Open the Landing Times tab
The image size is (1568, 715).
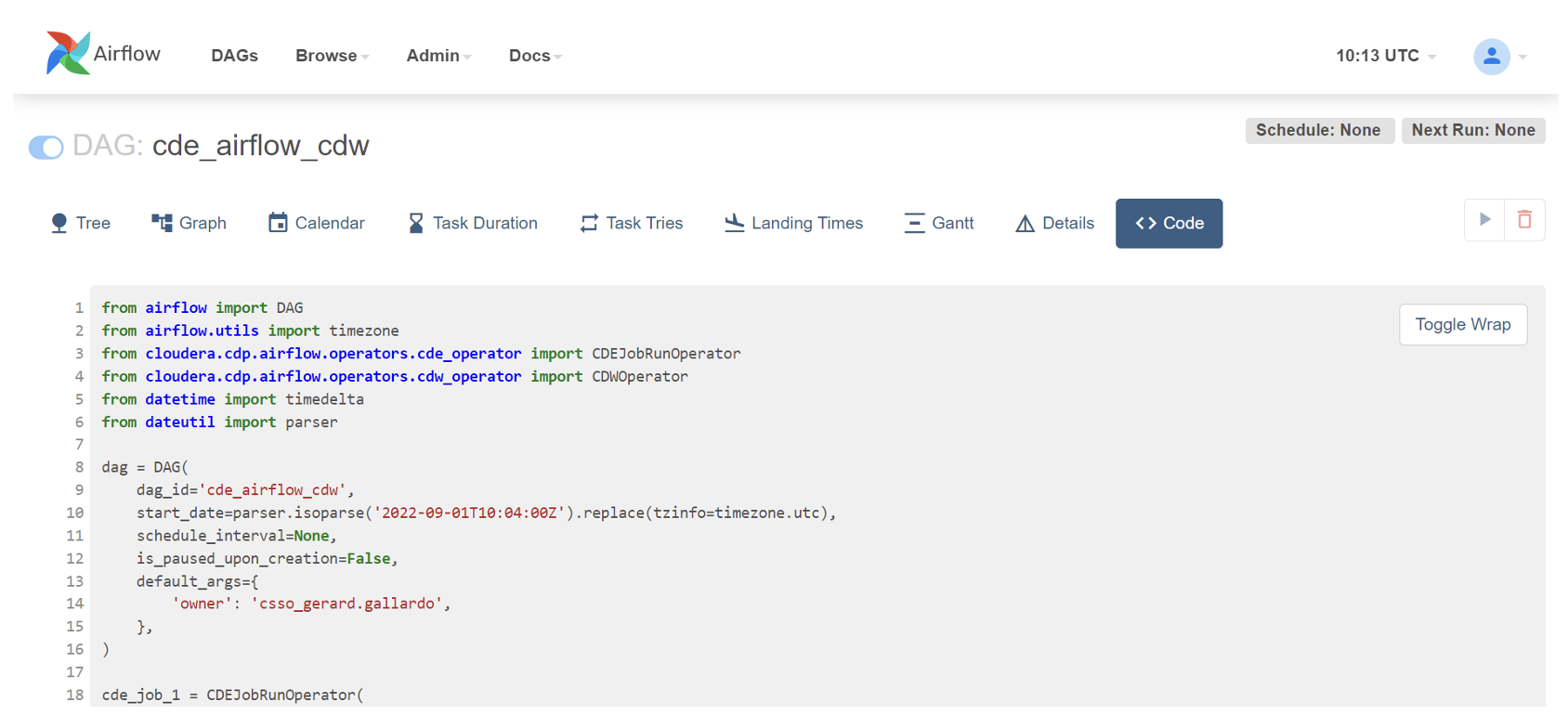(794, 223)
